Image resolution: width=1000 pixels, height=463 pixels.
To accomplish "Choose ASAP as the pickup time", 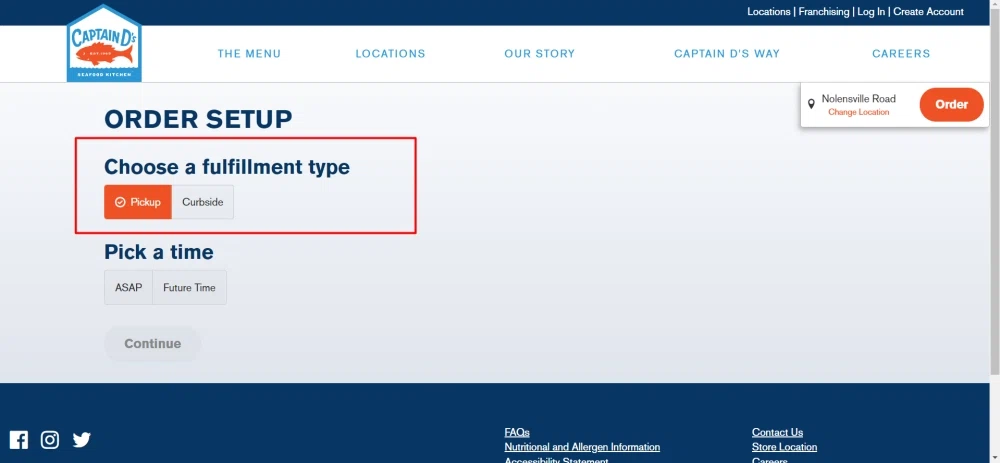I will tap(129, 288).
